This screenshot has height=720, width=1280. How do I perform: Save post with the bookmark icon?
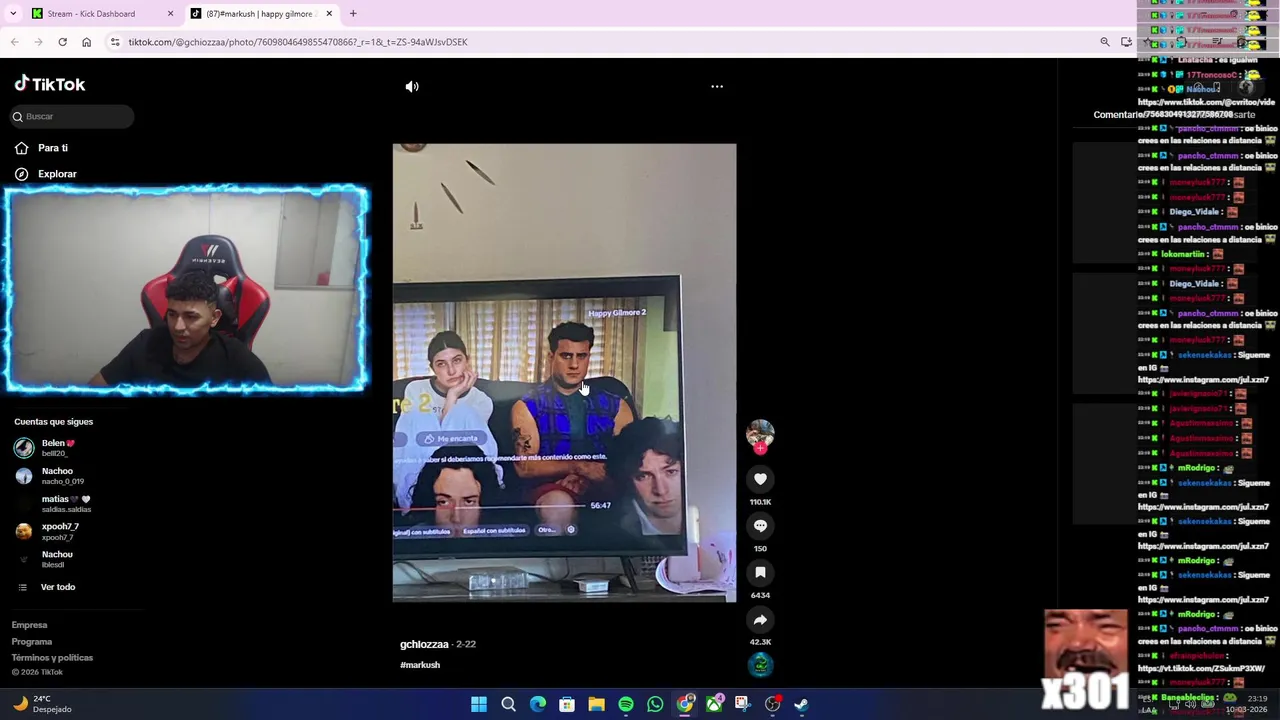760,572
